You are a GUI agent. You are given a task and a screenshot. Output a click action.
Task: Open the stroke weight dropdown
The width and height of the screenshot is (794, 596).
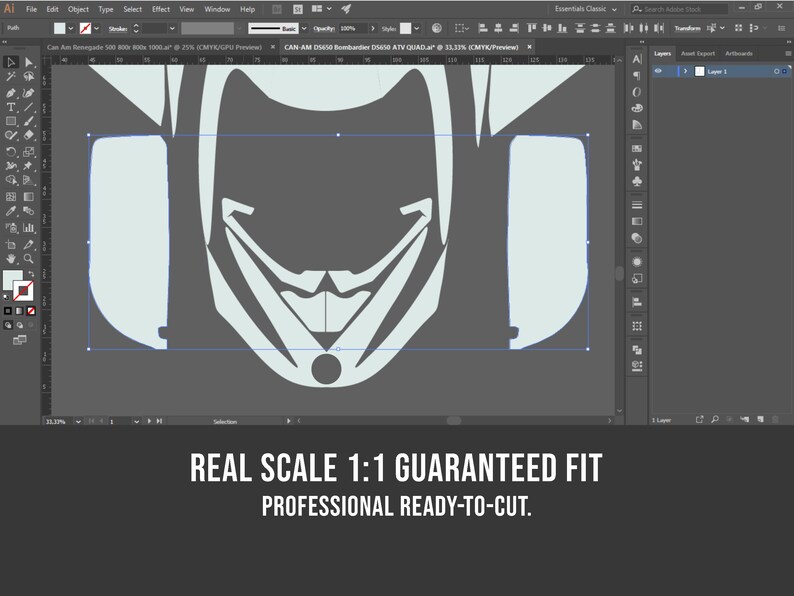click(172, 29)
